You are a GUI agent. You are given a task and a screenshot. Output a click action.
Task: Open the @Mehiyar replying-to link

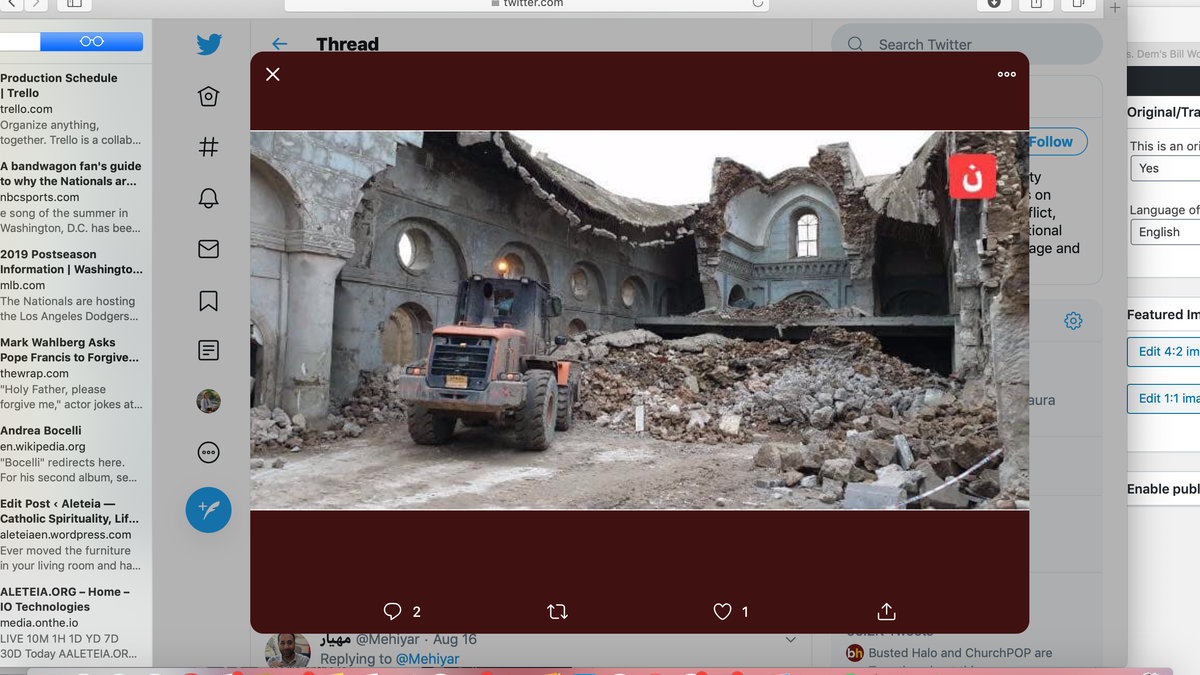(427, 659)
